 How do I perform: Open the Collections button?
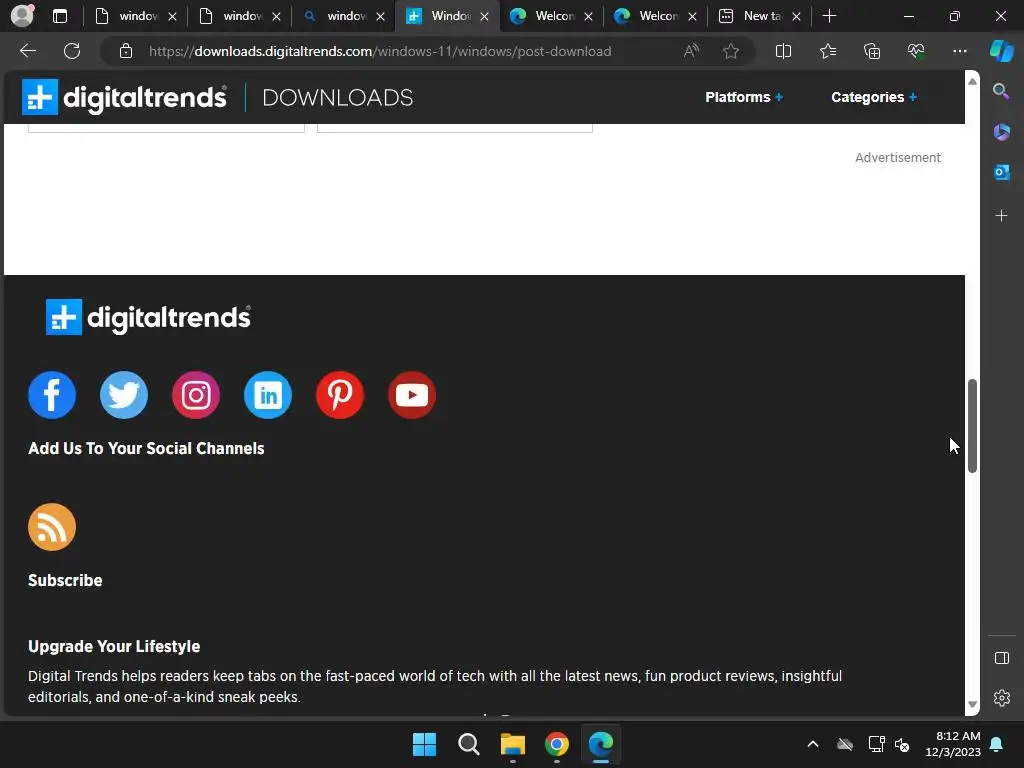click(872, 51)
